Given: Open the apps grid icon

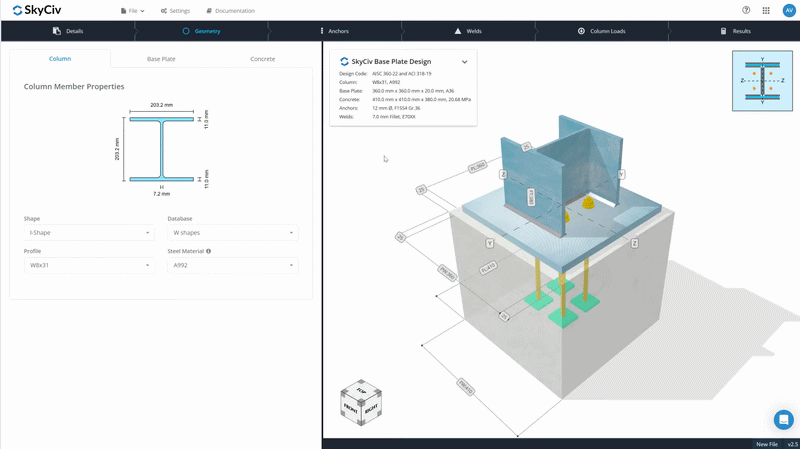Looking at the screenshot, I should (x=766, y=10).
